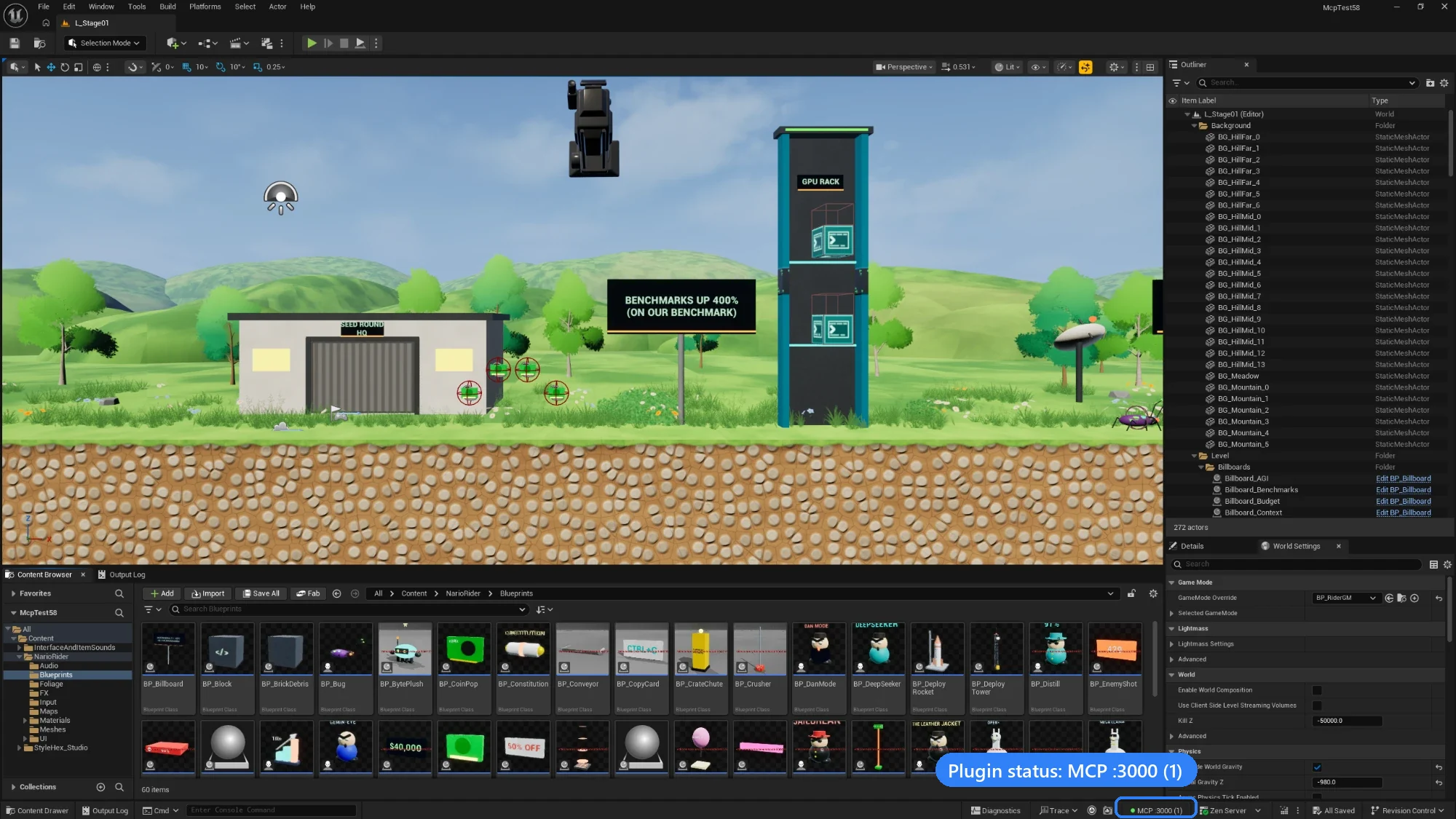Open Details panel settings gear

(x=1447, y=564)
